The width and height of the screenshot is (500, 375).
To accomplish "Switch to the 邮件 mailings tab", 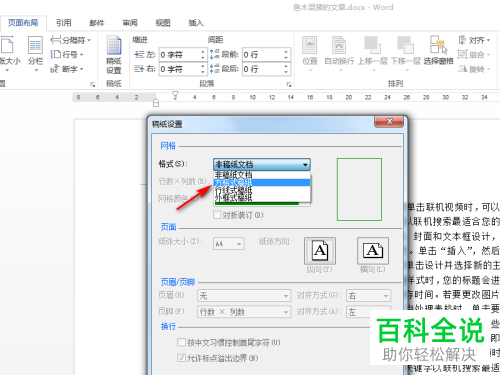I will pos(97,23).
